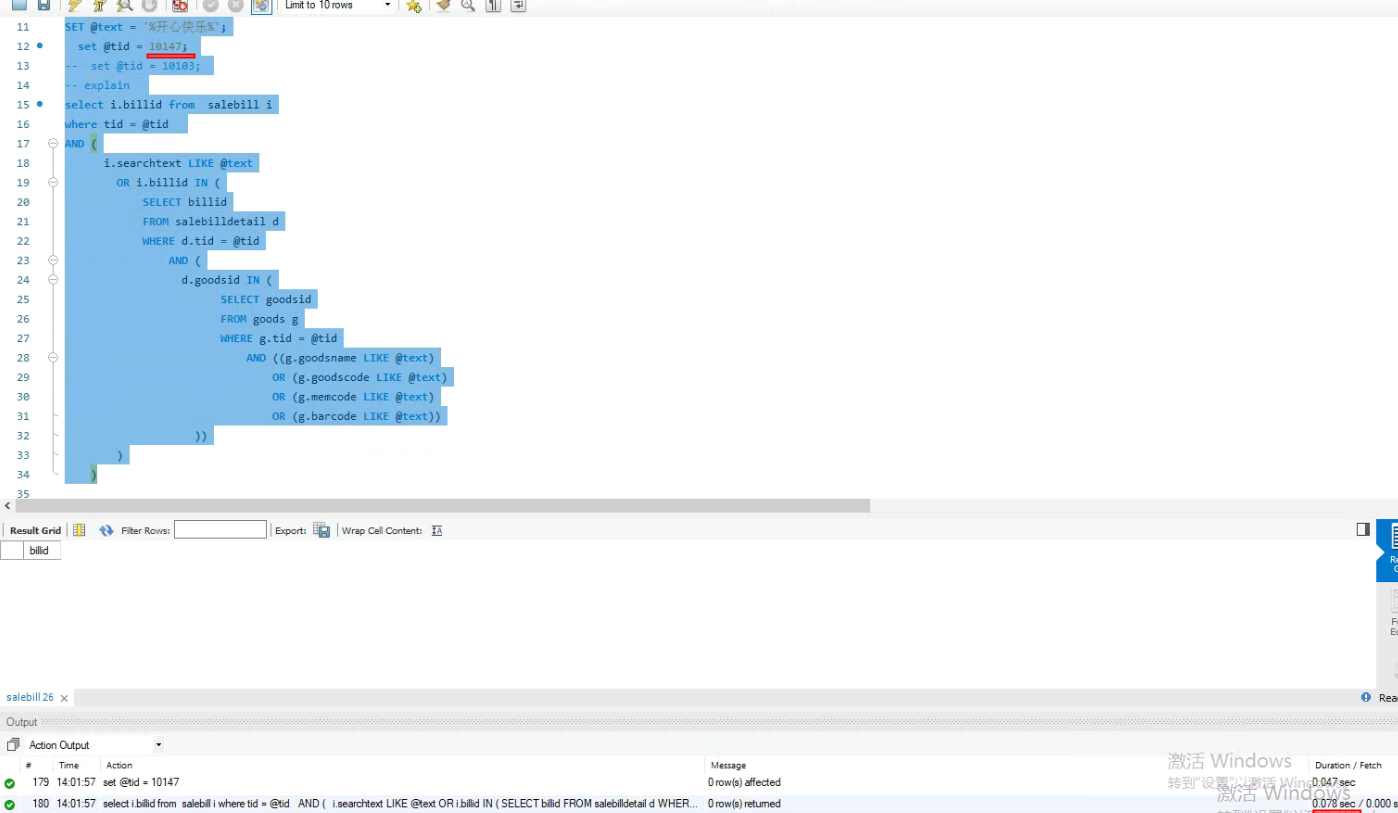This screenshot has width=1398, height=813.
Task: Toggle continue-on-error red icon
Action: click(180, 5)
